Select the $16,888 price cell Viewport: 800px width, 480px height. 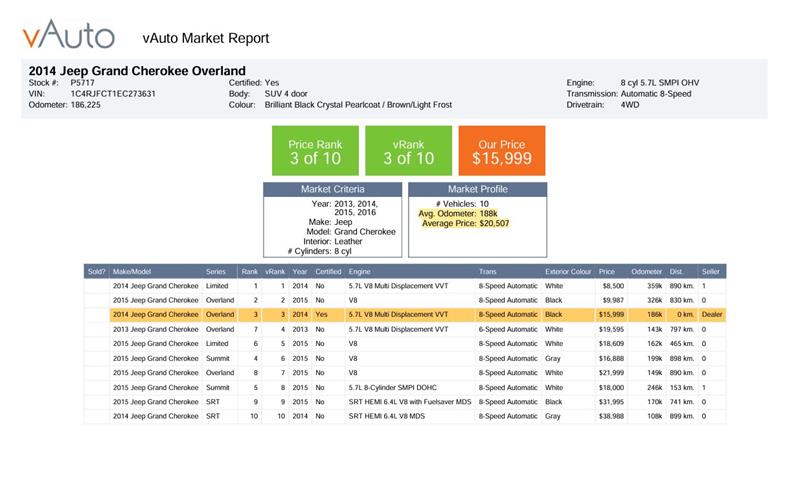(x=611, y=359)
